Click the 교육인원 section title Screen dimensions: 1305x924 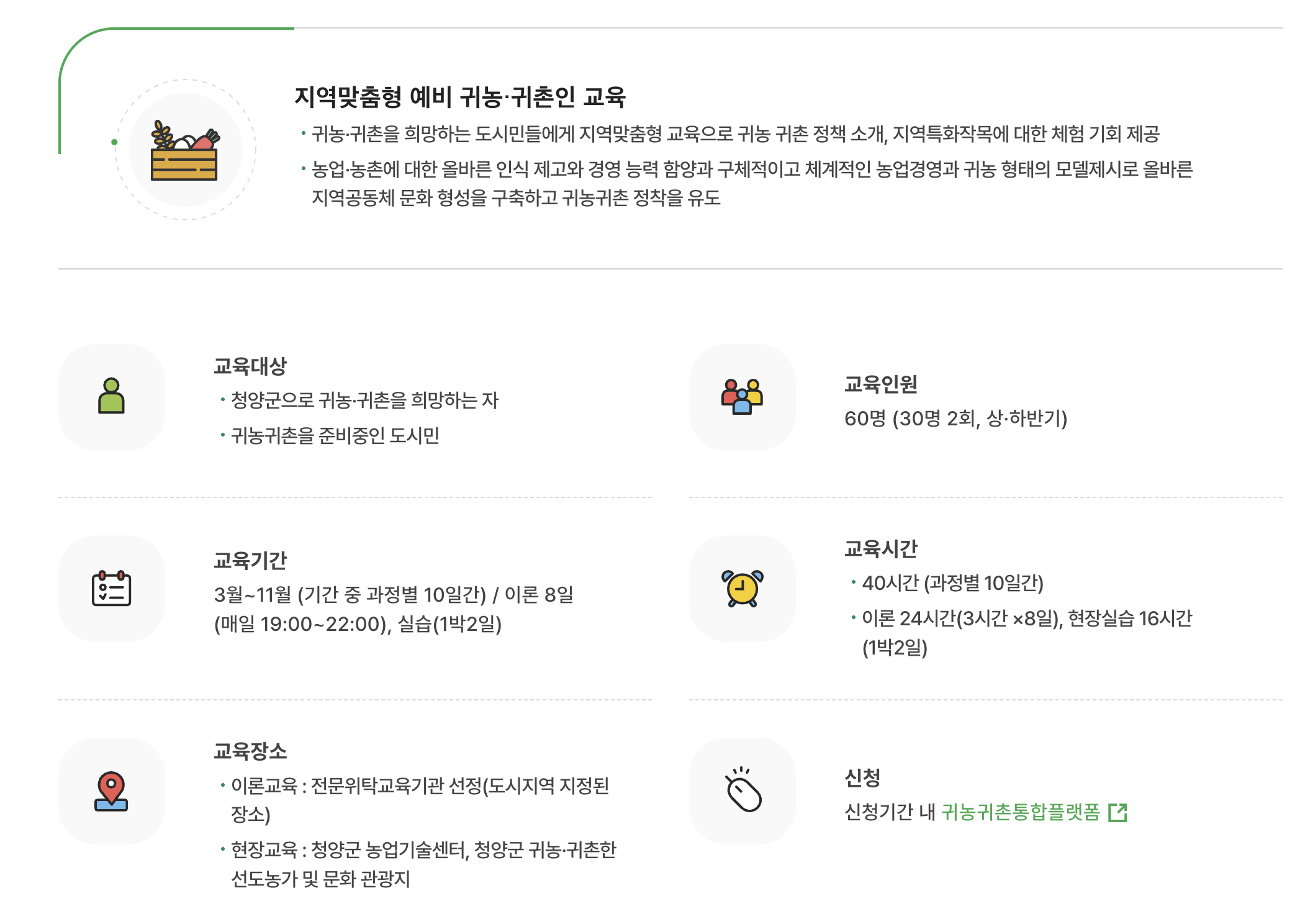click(x=880, y=384)
